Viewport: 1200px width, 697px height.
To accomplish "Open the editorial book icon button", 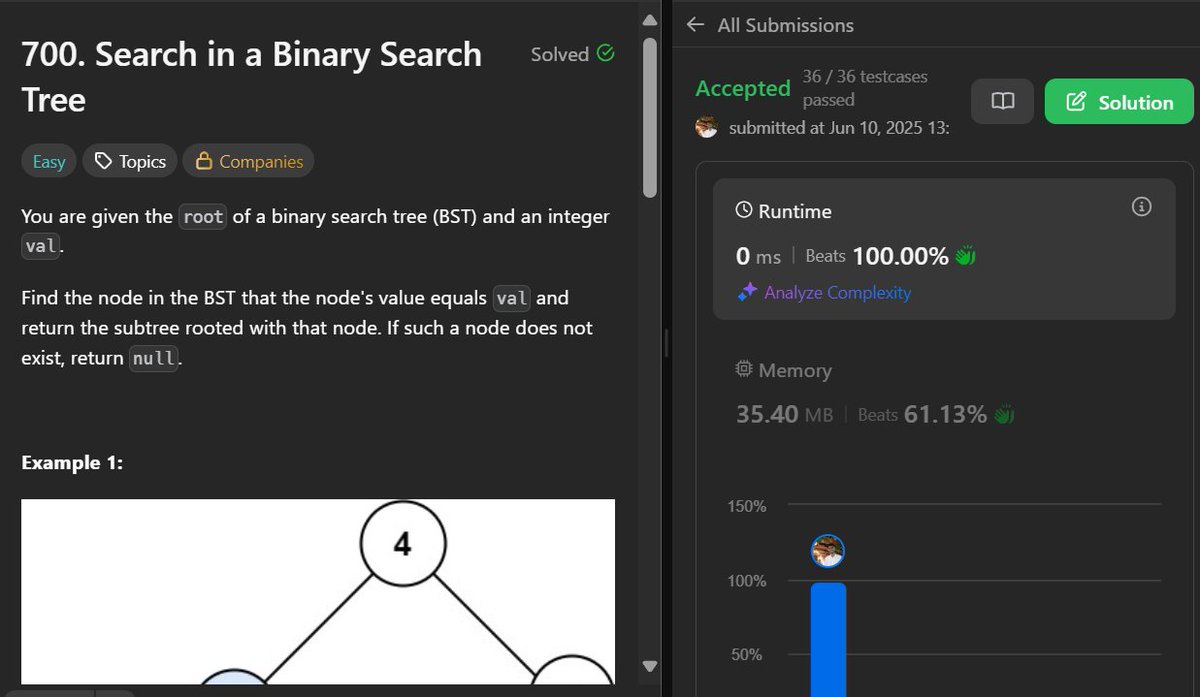I will click(x=1002, y=102).
